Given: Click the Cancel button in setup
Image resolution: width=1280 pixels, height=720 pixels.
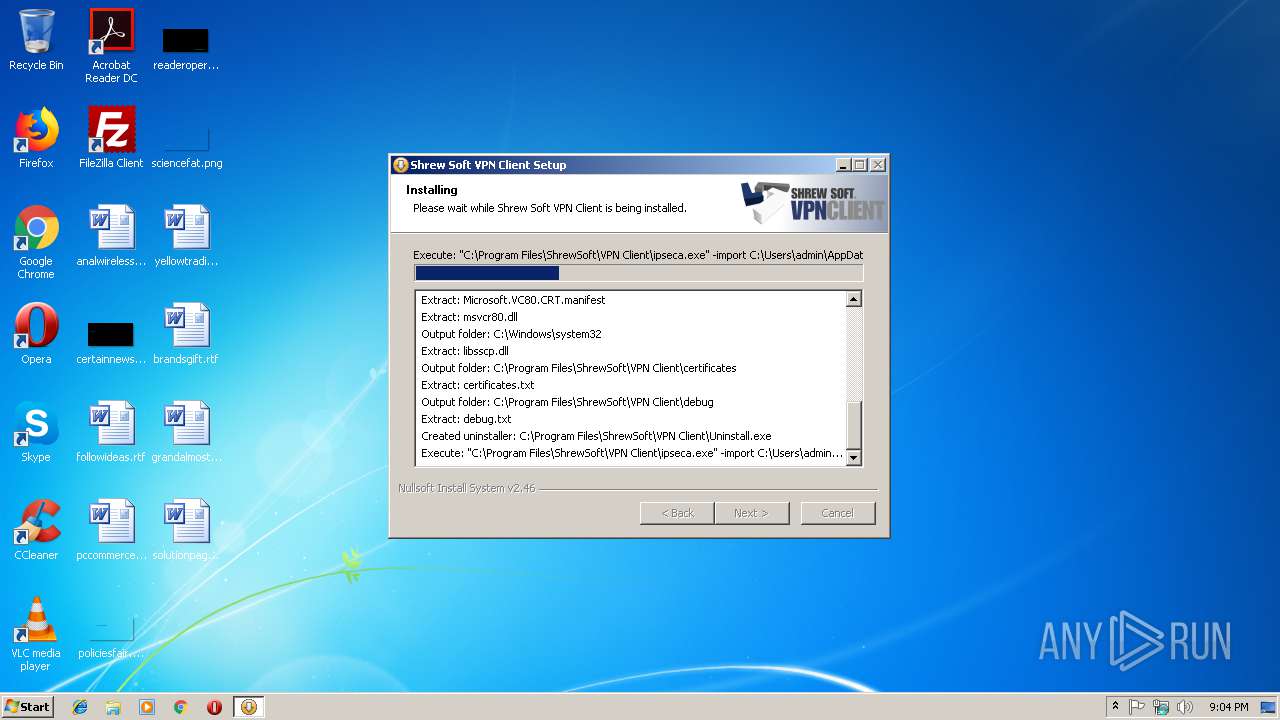Looking at the screenshot, I should pos(838,513).
